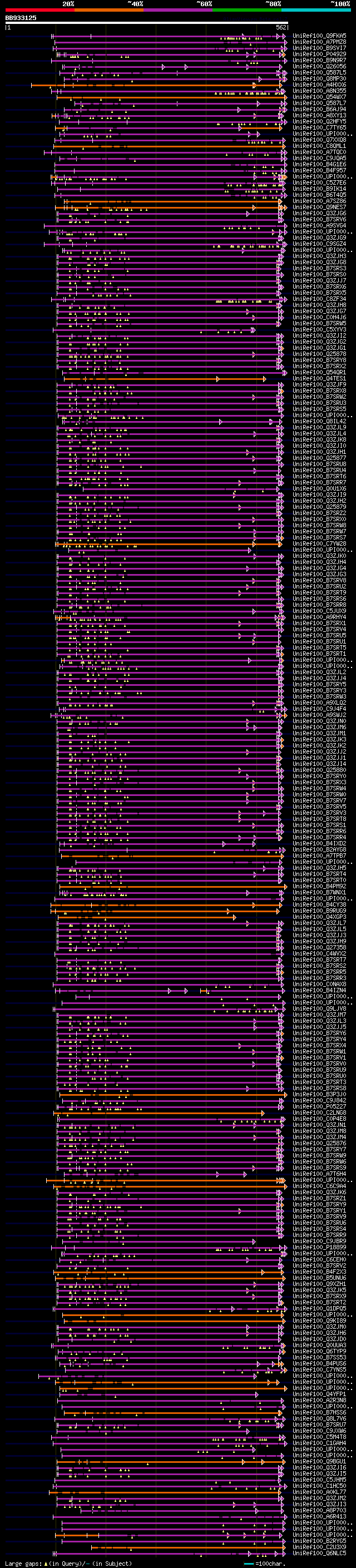Click label UniRef100_B6T4Q5

tap(319, 195)
